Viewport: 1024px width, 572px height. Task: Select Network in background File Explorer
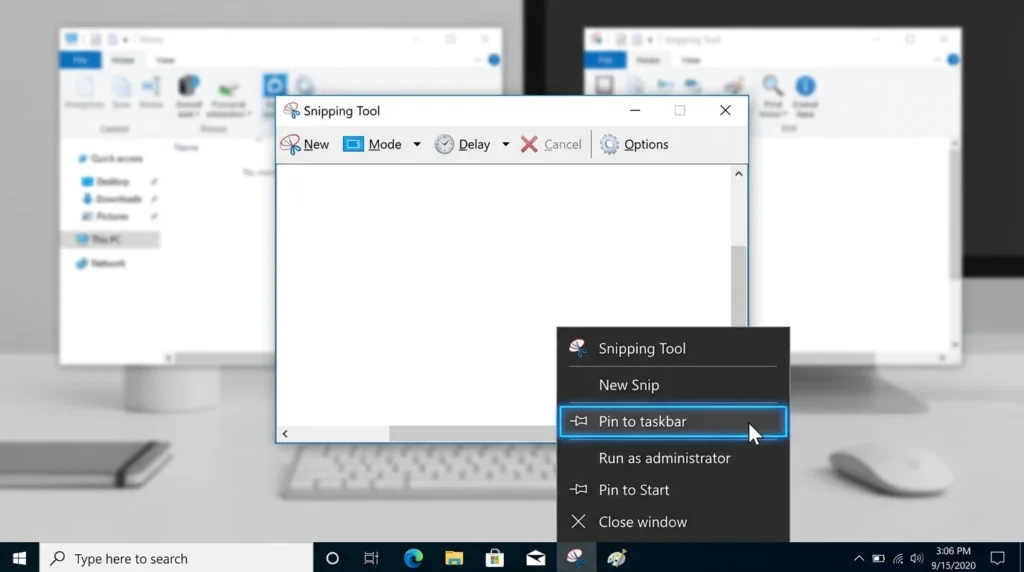coord(101,263)
